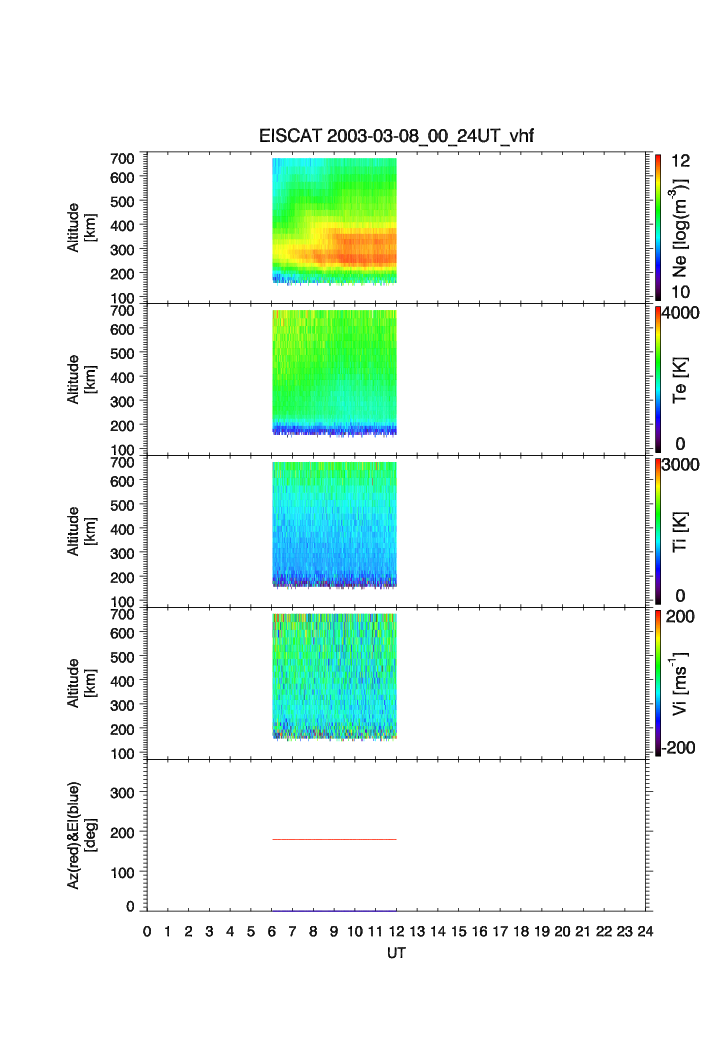Click tick label 12 on the UT axis
Screen dimensions: 708x1063
(396, 931)
